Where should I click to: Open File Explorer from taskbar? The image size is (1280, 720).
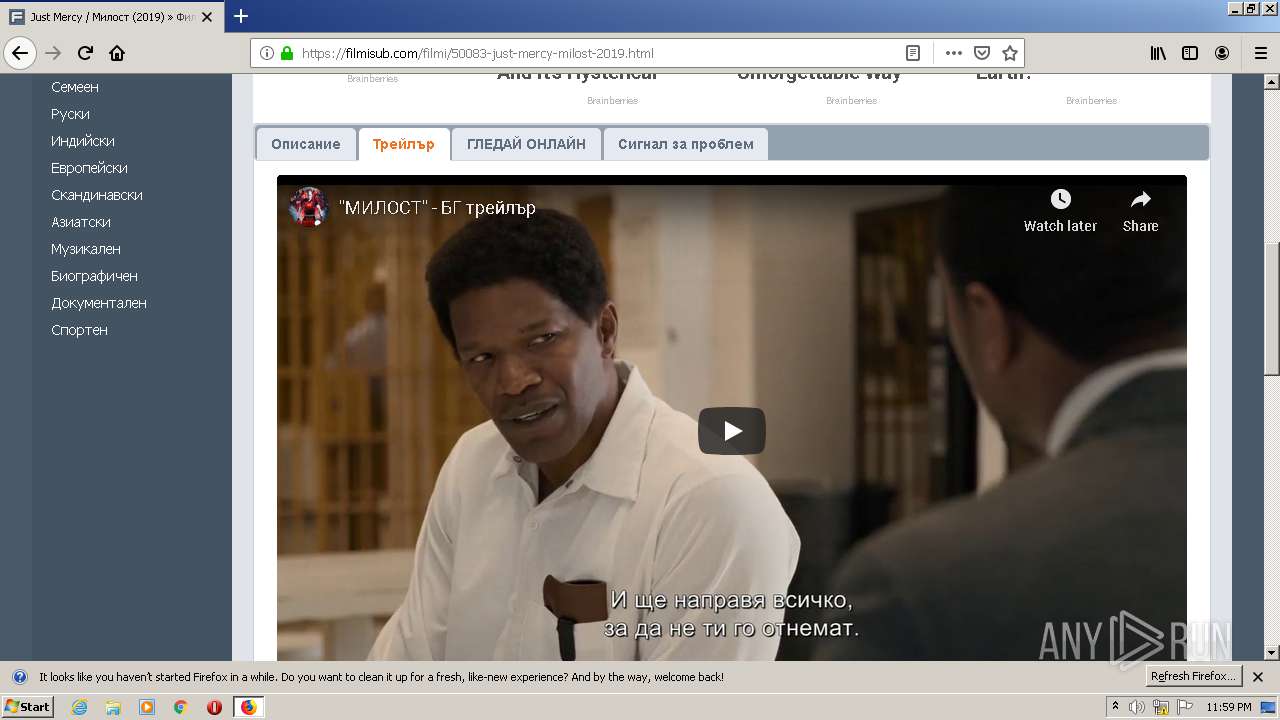[x=113, y=707]
